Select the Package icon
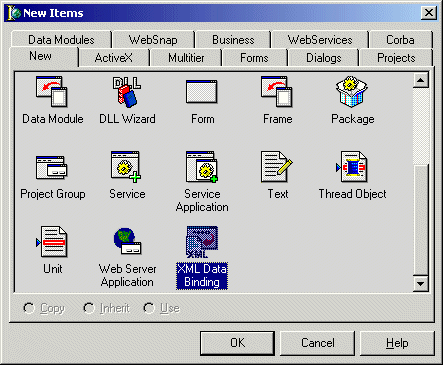Image resolution: width=443 pixels, height=365 pixels. 351,91
